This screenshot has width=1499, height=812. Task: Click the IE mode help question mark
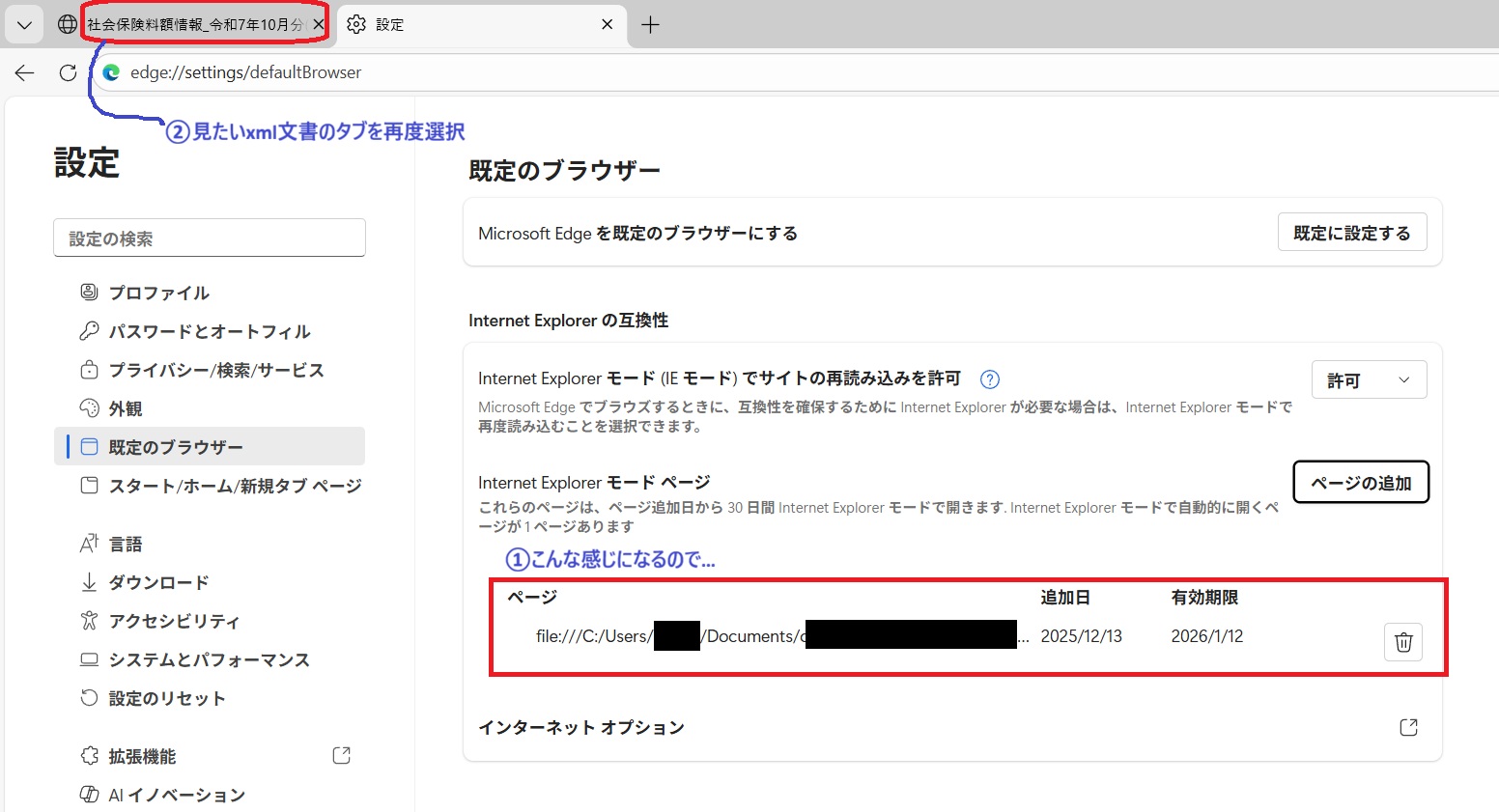coord(989,379)
